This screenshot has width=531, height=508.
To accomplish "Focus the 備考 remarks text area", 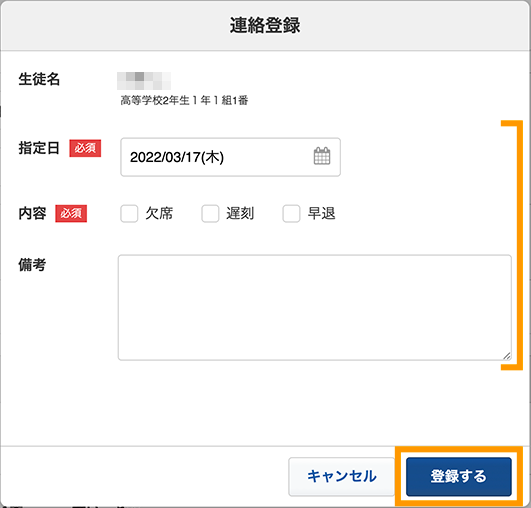I will pyautogui.click(x=315, y=308).
